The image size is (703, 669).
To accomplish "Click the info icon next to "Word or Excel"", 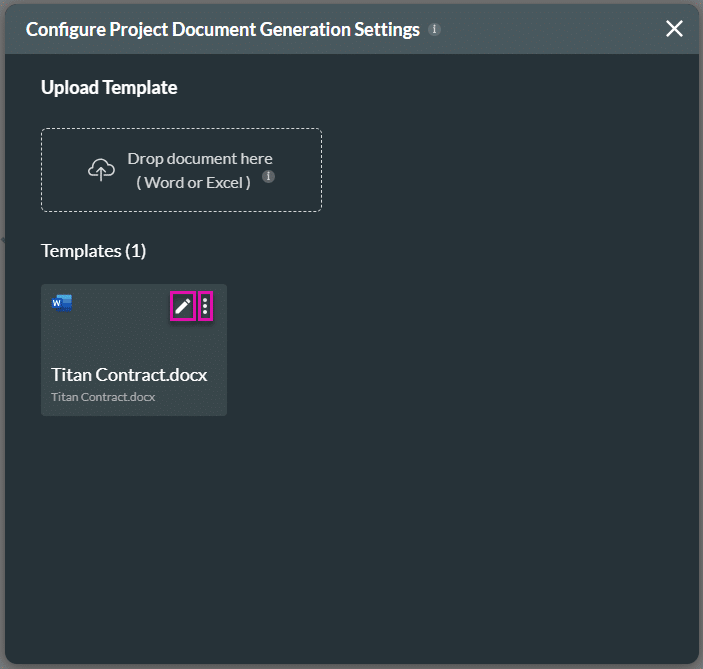I will pos(268,177).
